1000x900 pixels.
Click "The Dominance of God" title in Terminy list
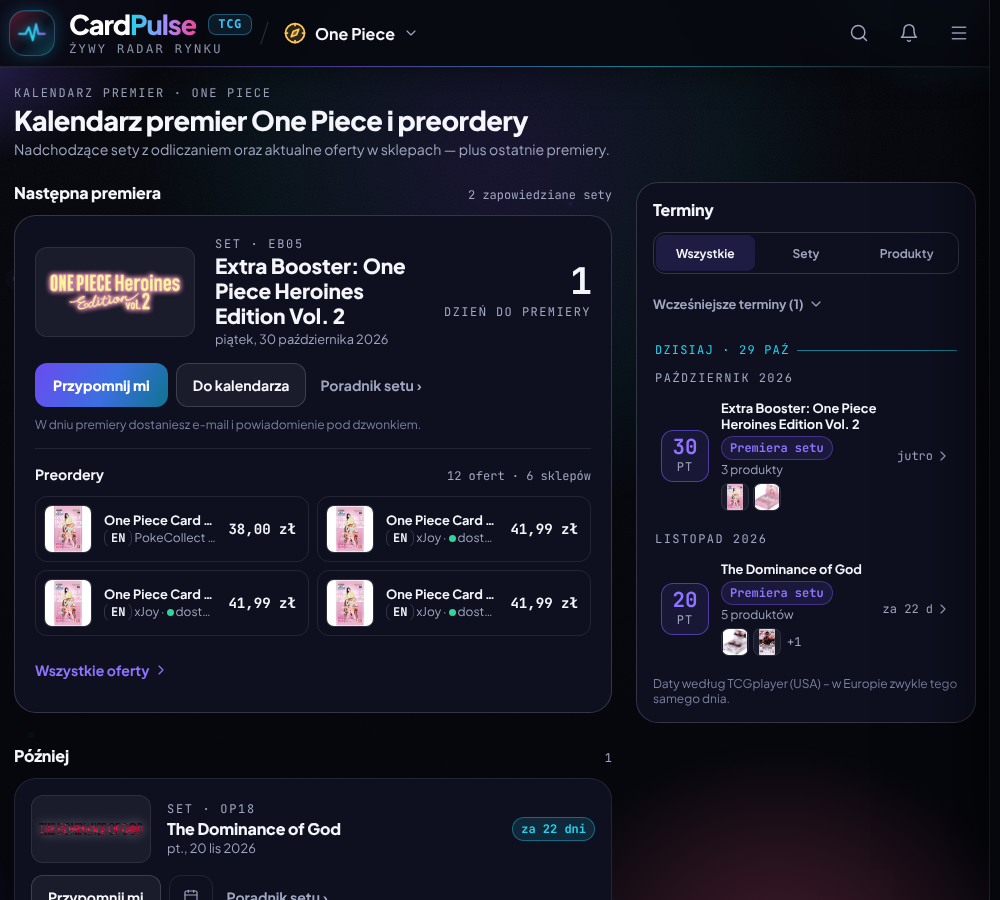point(791,569)
